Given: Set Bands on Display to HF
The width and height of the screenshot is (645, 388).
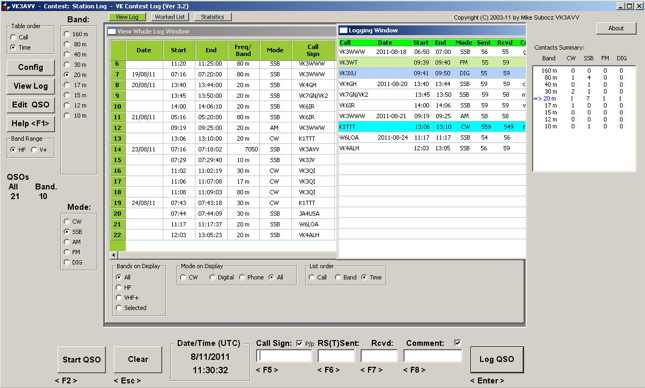Looking at the screenshot, I should [x=119, y=288].
